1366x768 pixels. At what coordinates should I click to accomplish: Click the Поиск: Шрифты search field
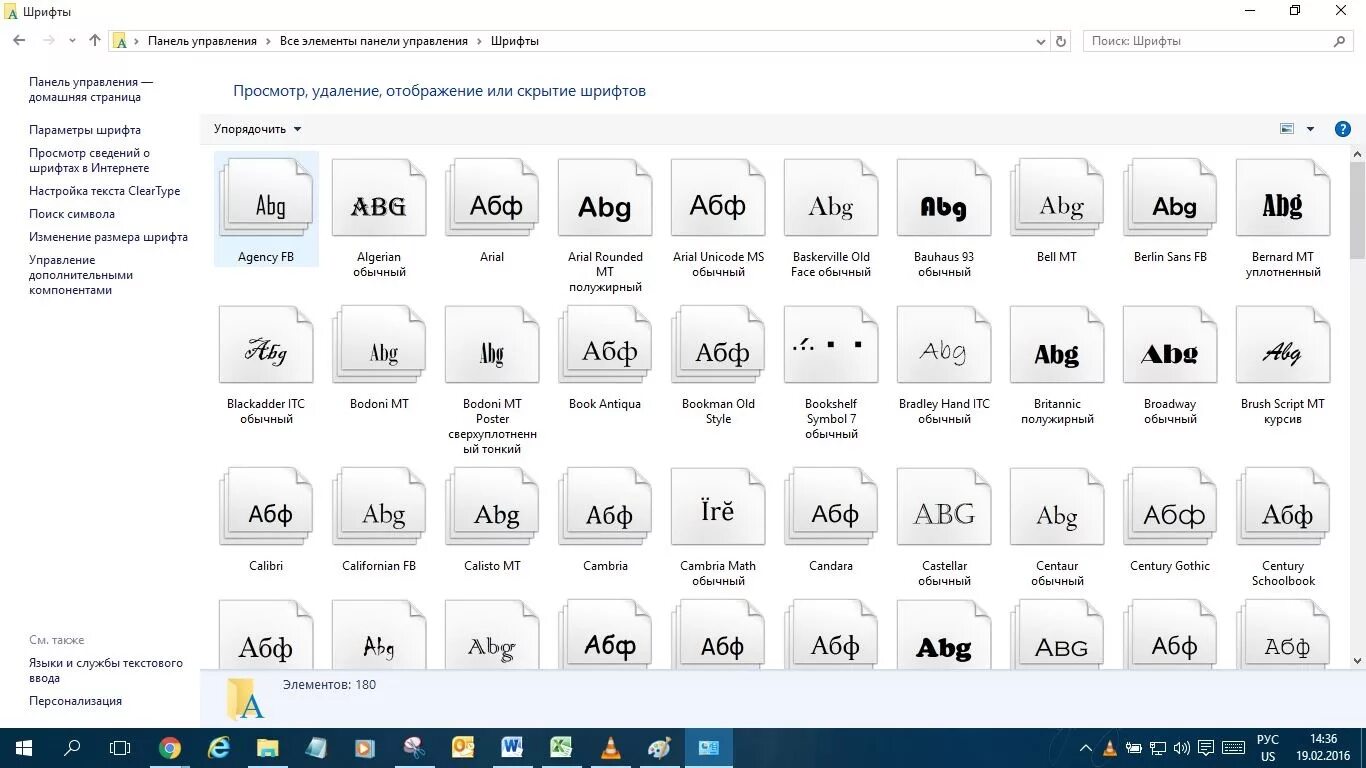[x=1218, y=41]
